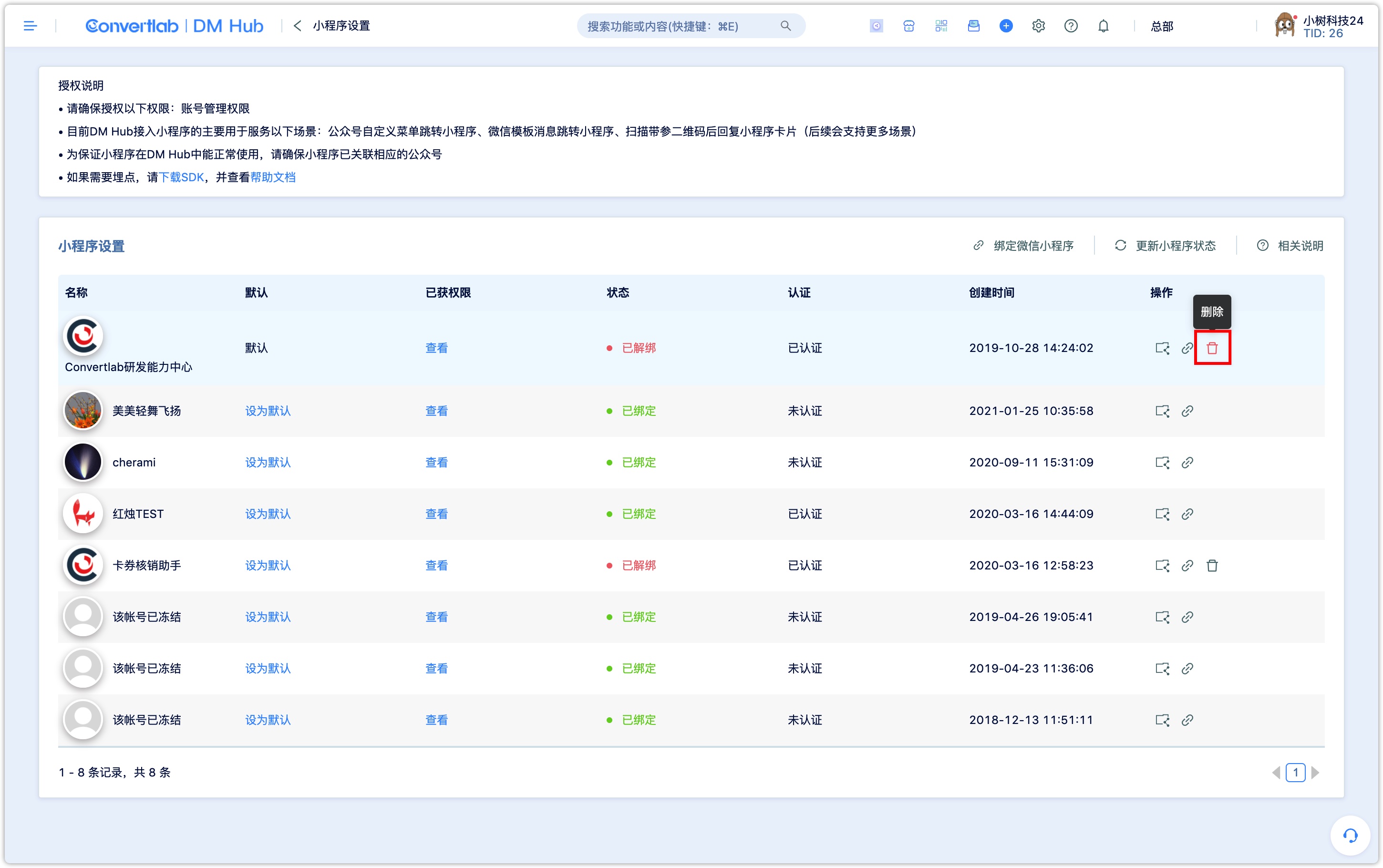Click 已认证 cell of 红烛TEST row
Screen dimensions: 1383x868
coord(805,514)
